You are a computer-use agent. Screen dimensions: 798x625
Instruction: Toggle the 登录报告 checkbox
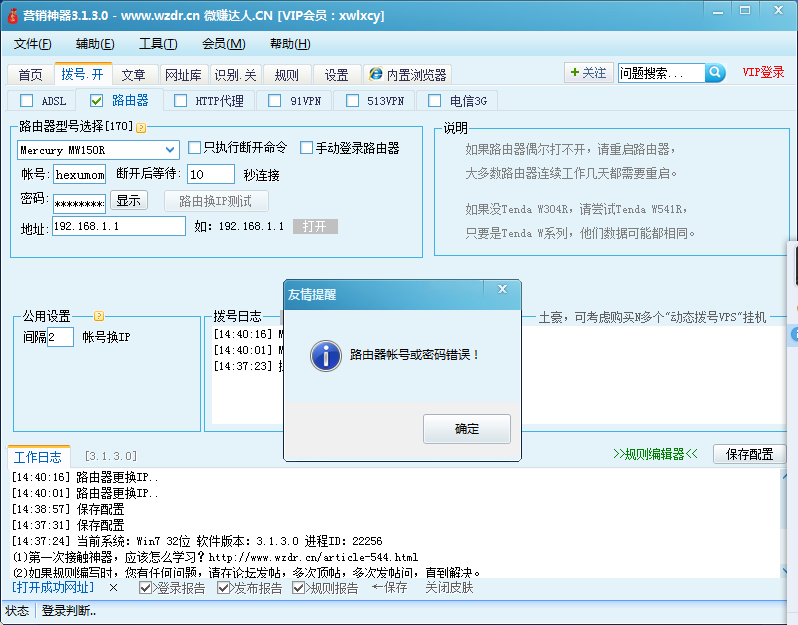[x=146, y=588]
